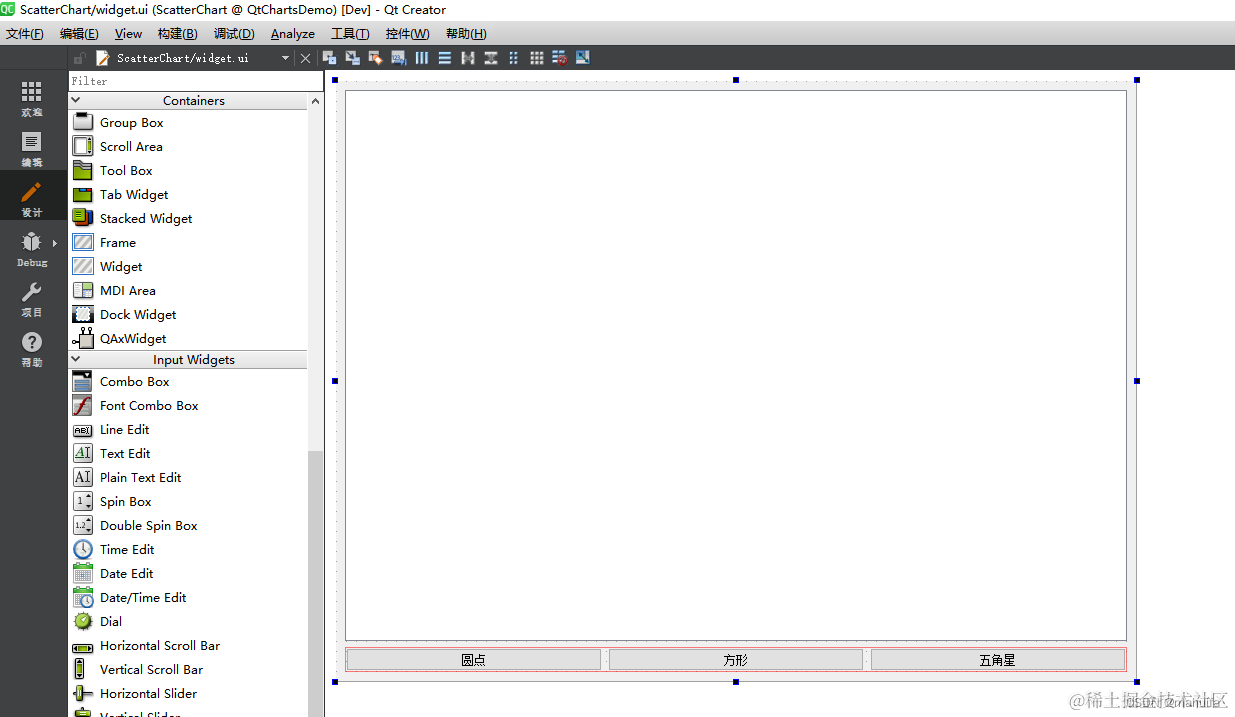
Task: Open the 构建(B) menu
Action: [x=178, y=34]
